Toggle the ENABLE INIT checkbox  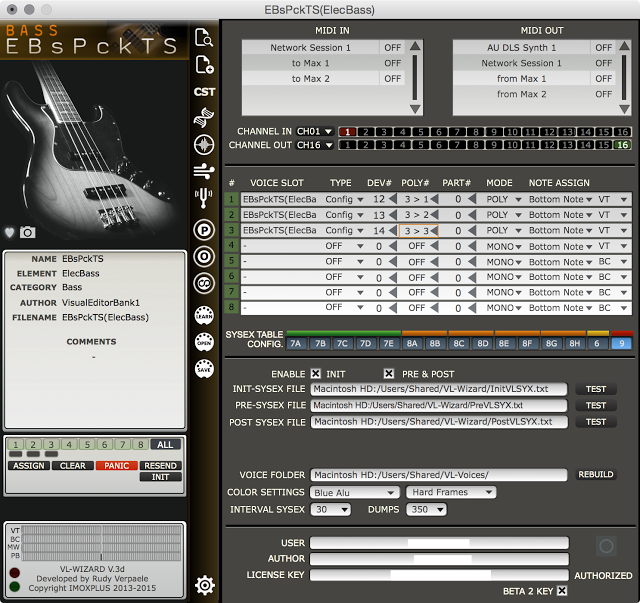click(x=316, y=373)
